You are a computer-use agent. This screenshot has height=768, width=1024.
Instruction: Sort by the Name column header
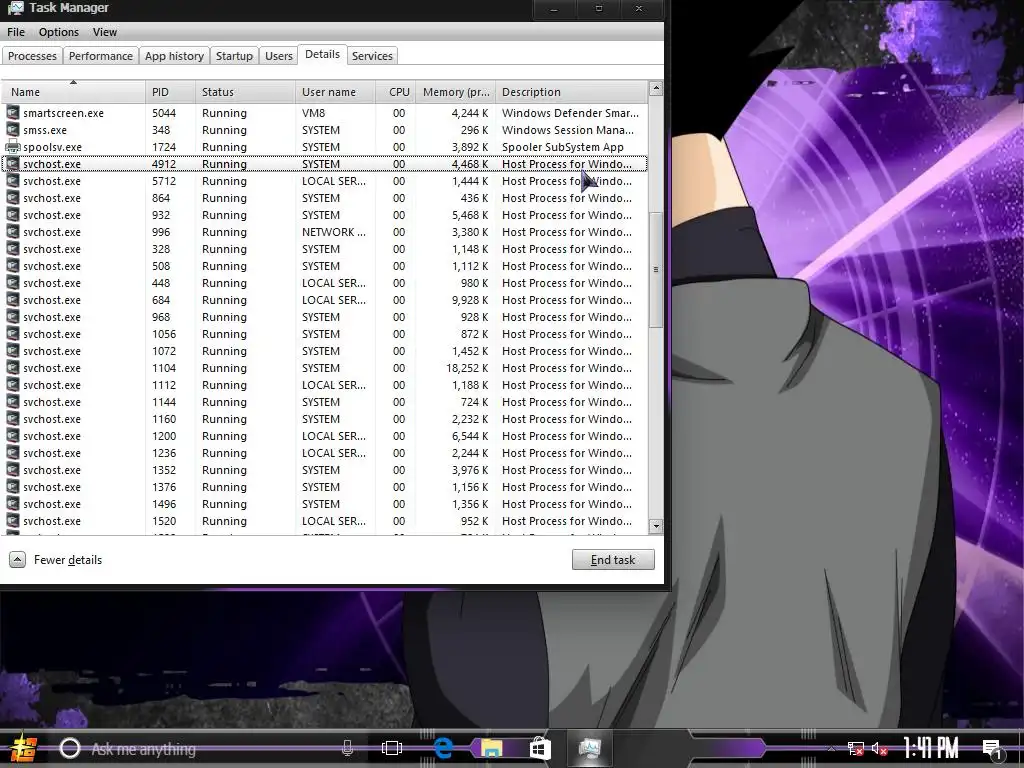[73, 92]
